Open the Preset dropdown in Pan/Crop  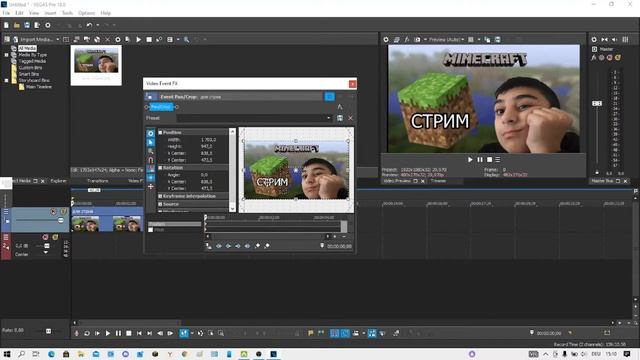point(329,118)
